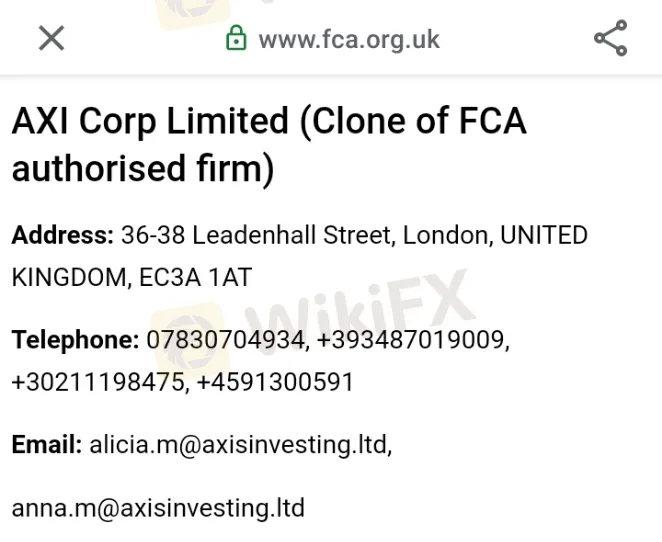Click the bold Email label
Screen dimensions: 662x542
pos(47,444)
